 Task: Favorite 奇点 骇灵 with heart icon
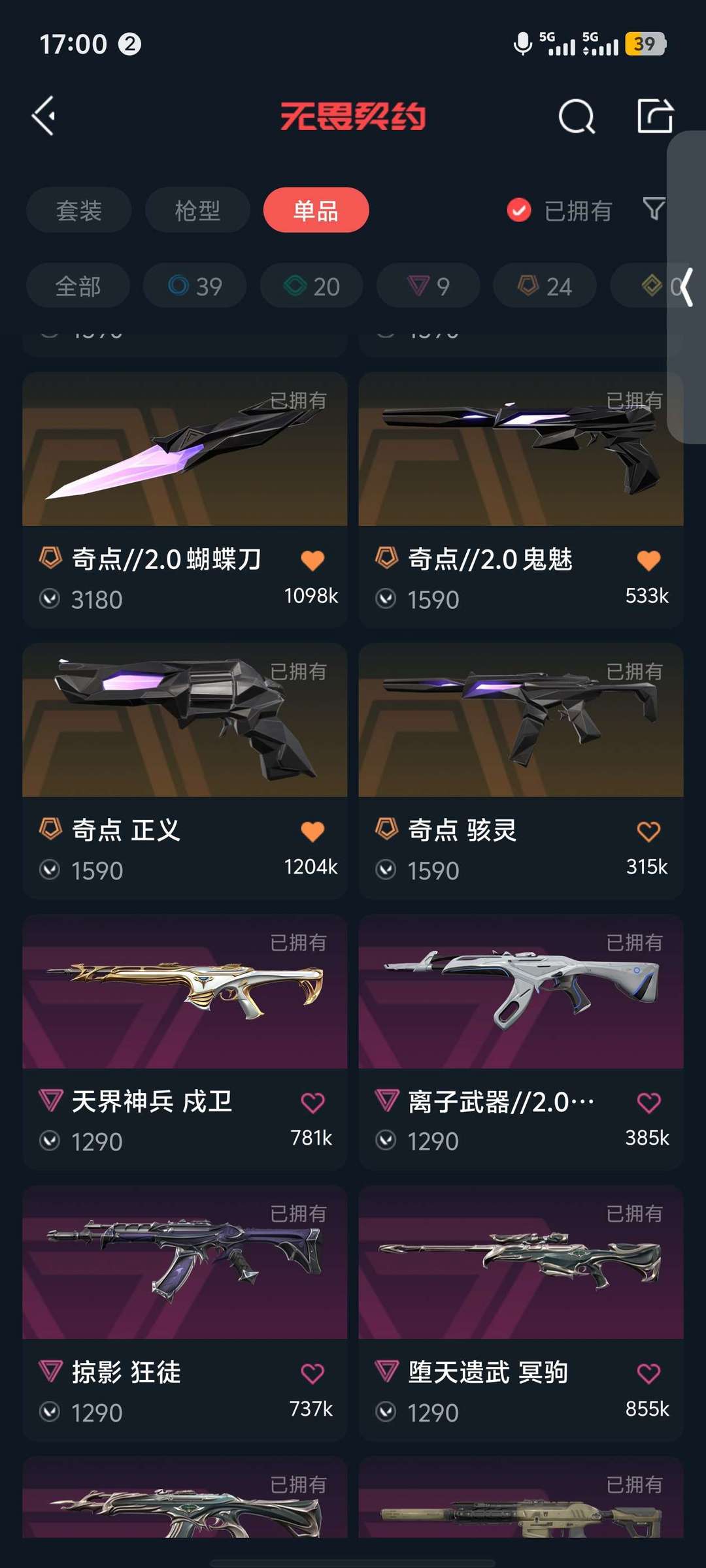[648, 832]
